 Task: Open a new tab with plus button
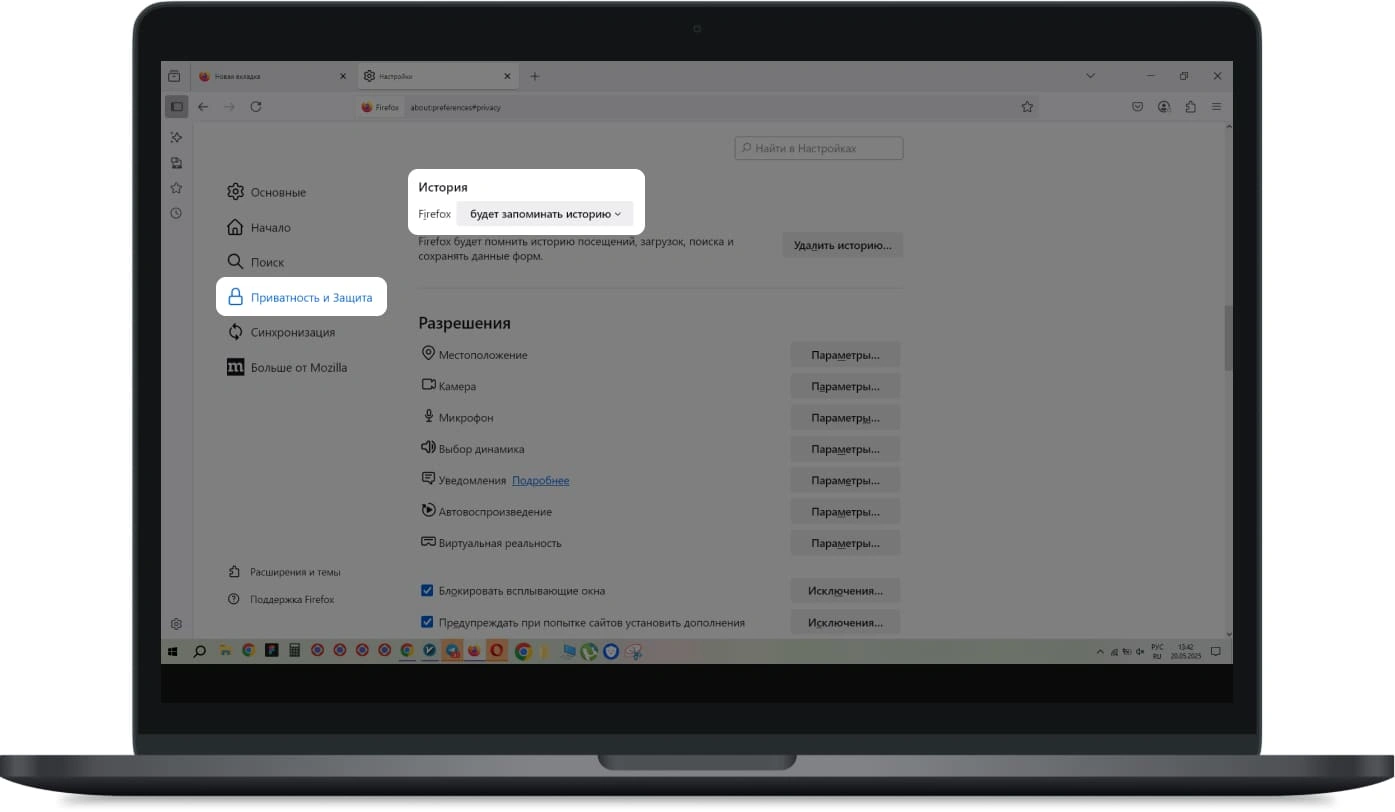coord(535,76)
